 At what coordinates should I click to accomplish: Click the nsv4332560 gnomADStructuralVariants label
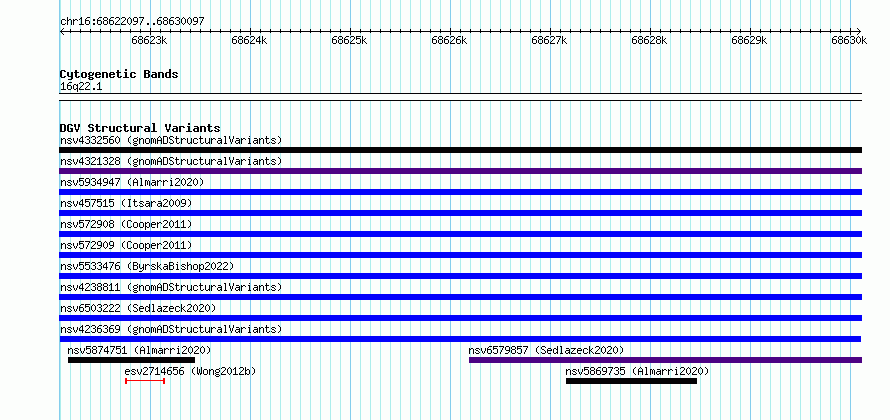tap(171, 140)
